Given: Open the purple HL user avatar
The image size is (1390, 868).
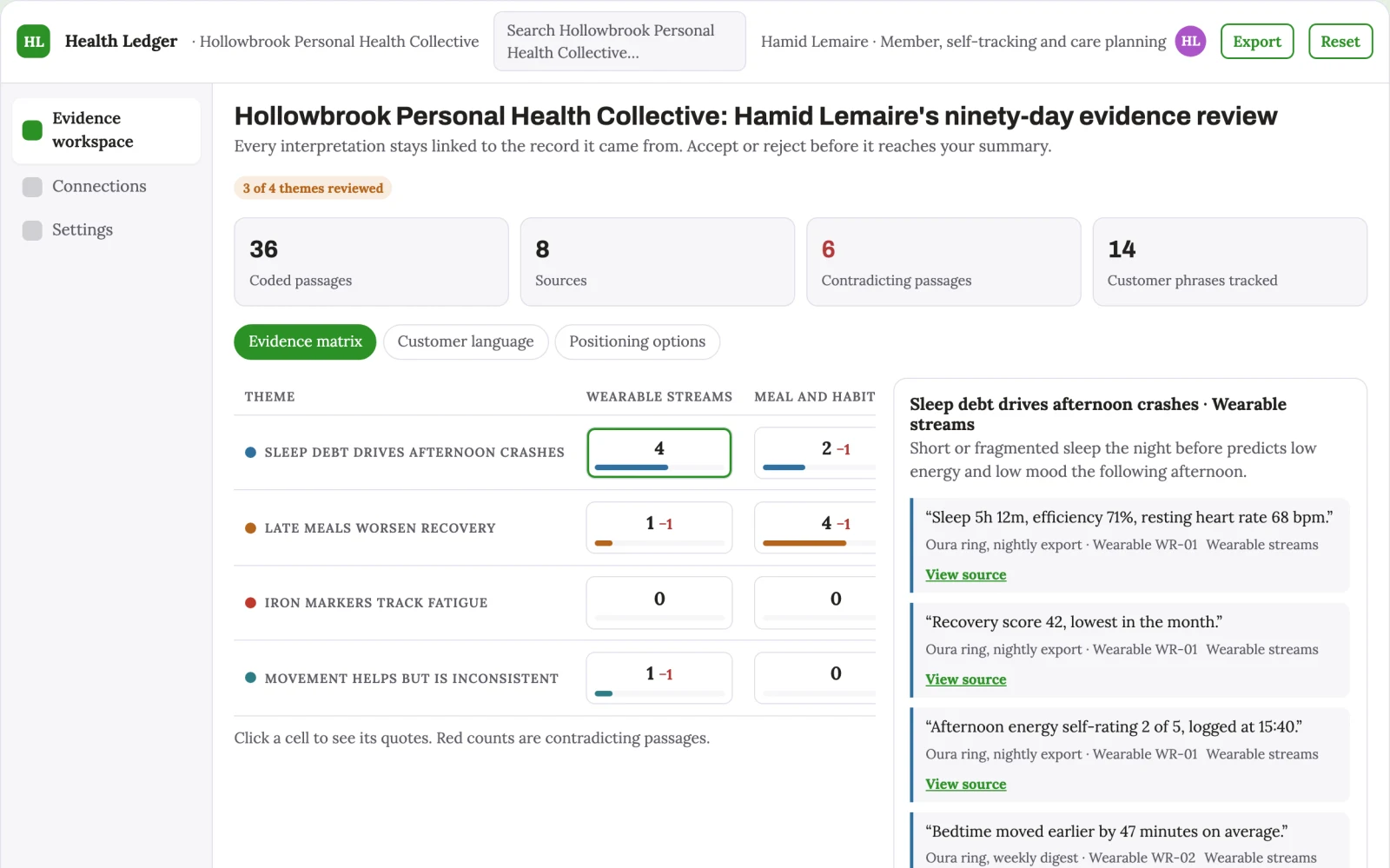Looking at the screenshot, I should 1190,42.
